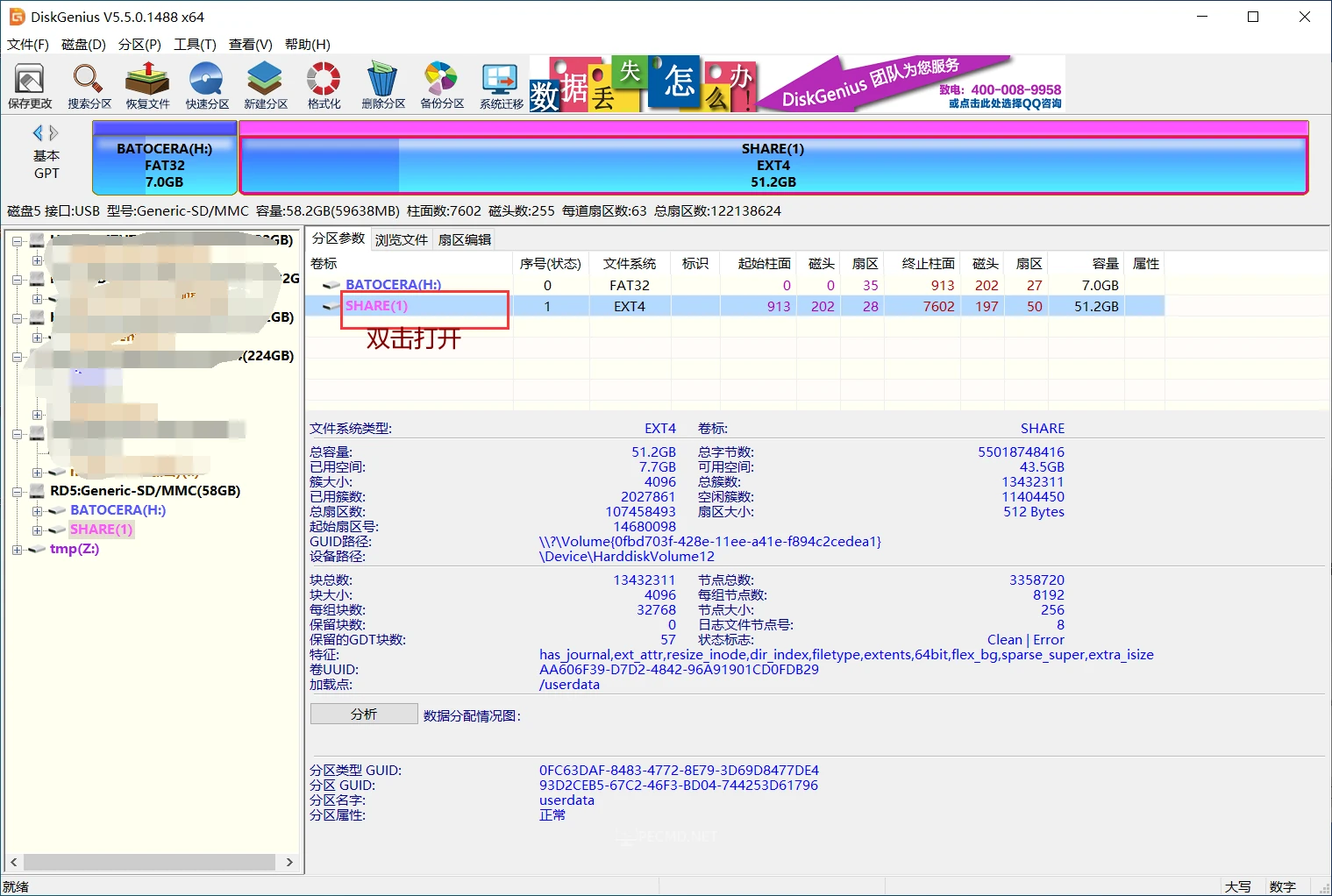Viewport: 1332px width, 896px height.
Task: Click the 新建分区 (New Partition) icon
Action: tap(266, 86)
